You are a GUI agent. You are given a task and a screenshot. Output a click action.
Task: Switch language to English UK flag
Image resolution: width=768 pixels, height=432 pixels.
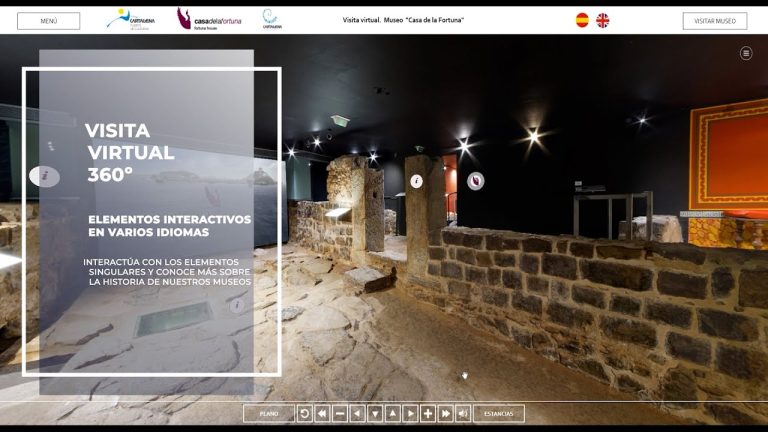(602, 20)
